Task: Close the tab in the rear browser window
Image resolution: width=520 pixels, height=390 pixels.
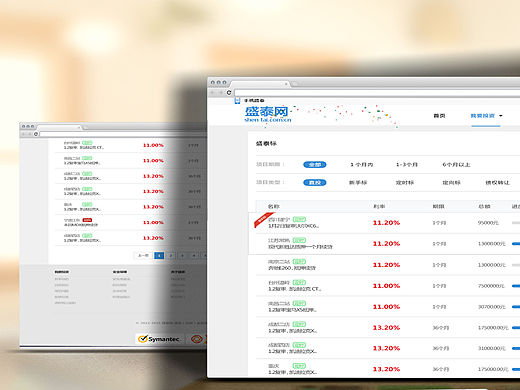Action: click(x=79, y=127)
